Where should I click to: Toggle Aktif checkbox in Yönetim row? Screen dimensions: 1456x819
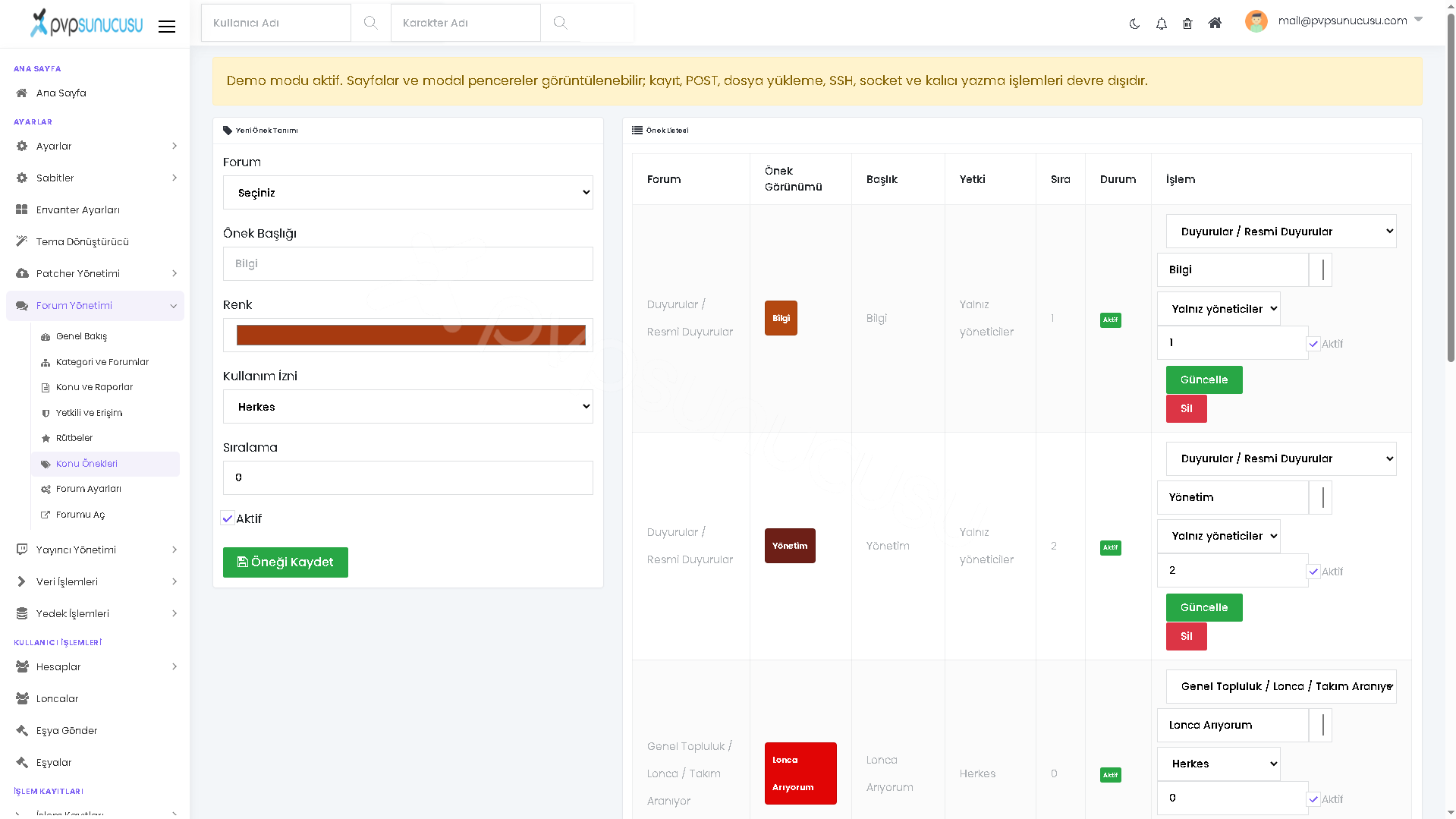1313,572
